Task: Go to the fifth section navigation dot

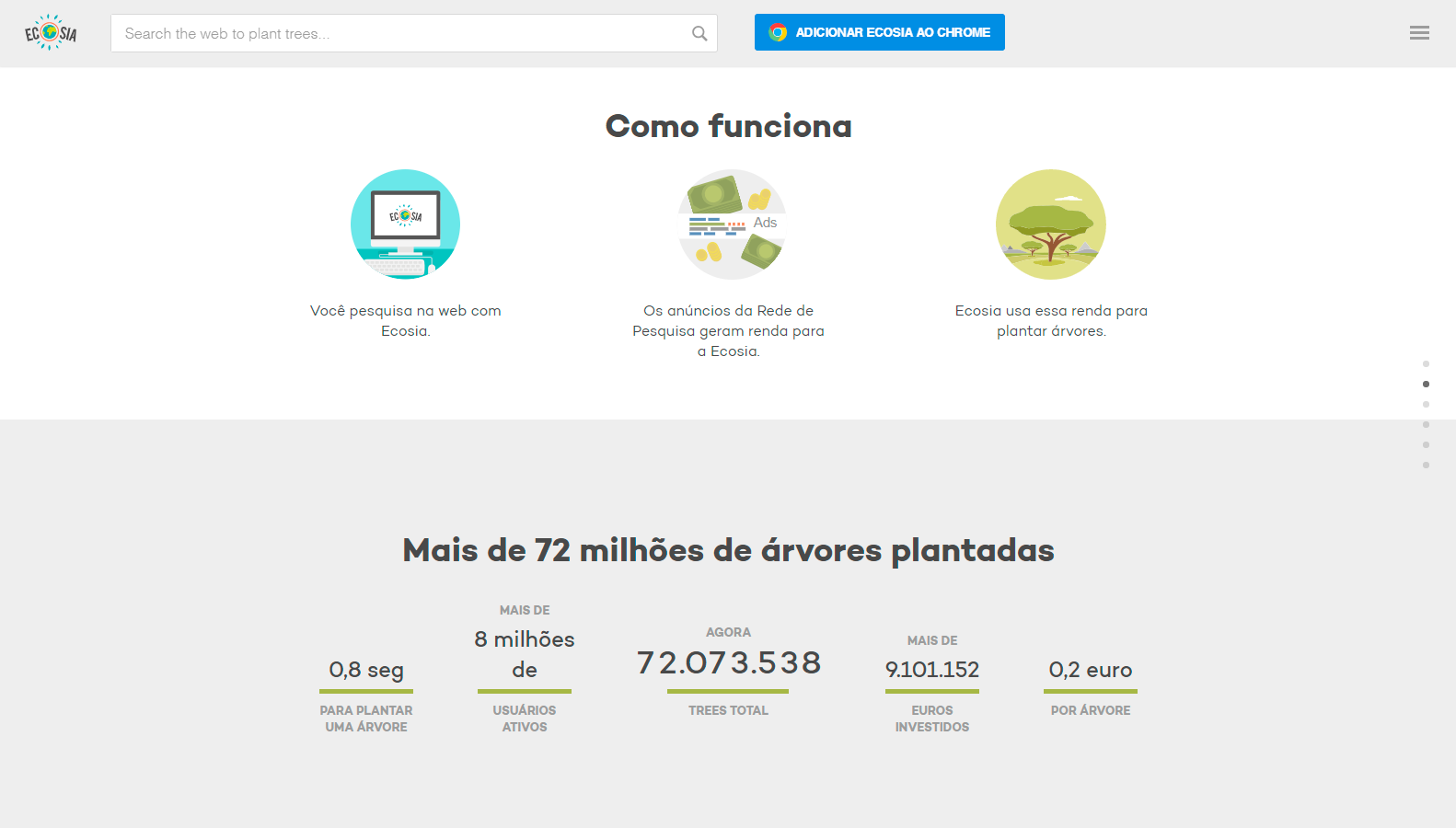Action: [1426, 444]
